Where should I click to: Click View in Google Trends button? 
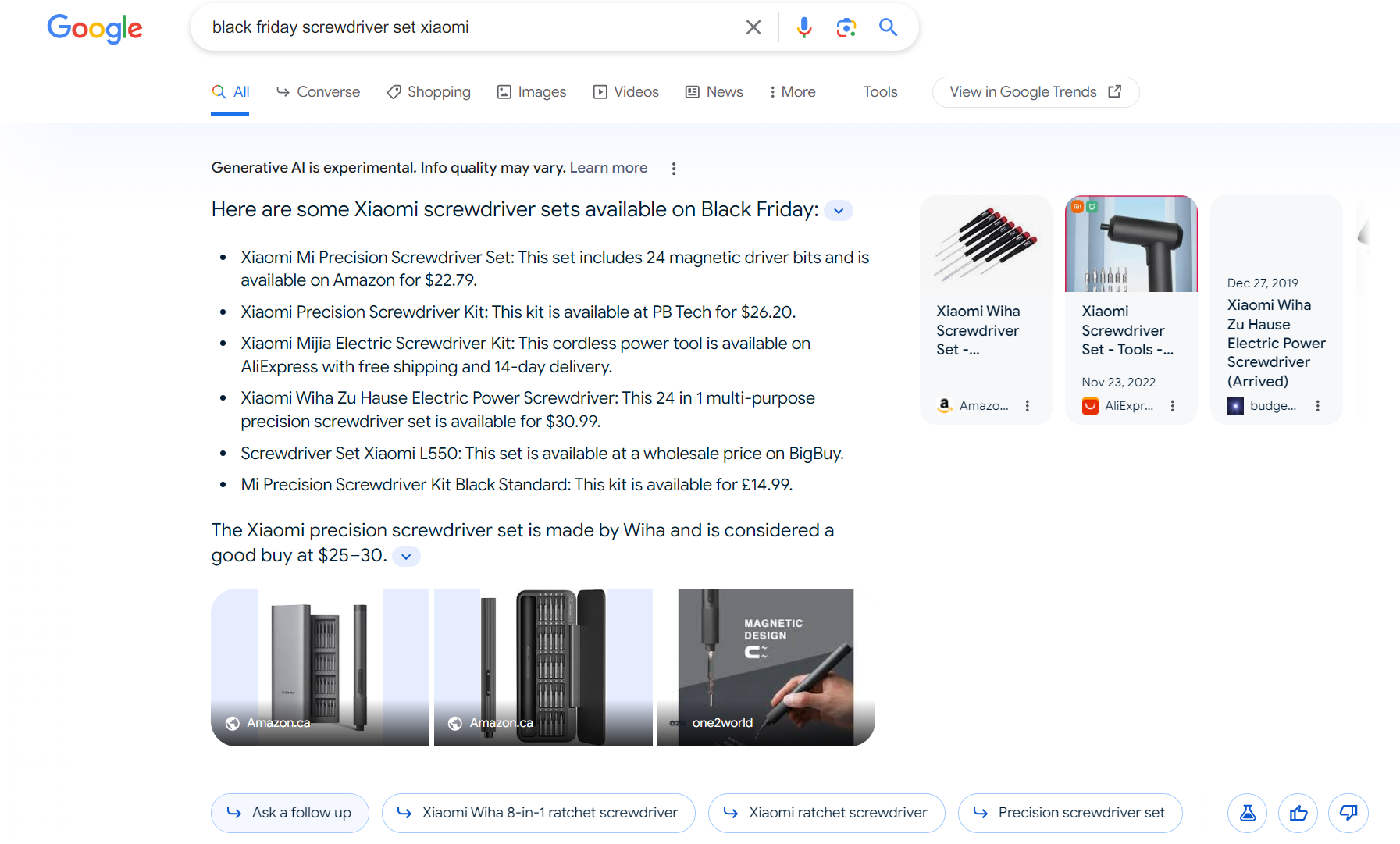1035,92
